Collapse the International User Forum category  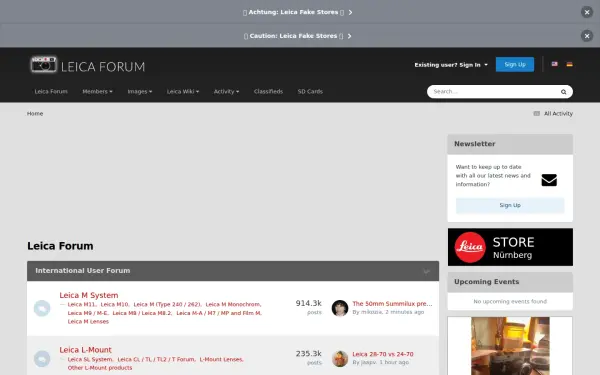pyautogui.click(x=426, y=271)
